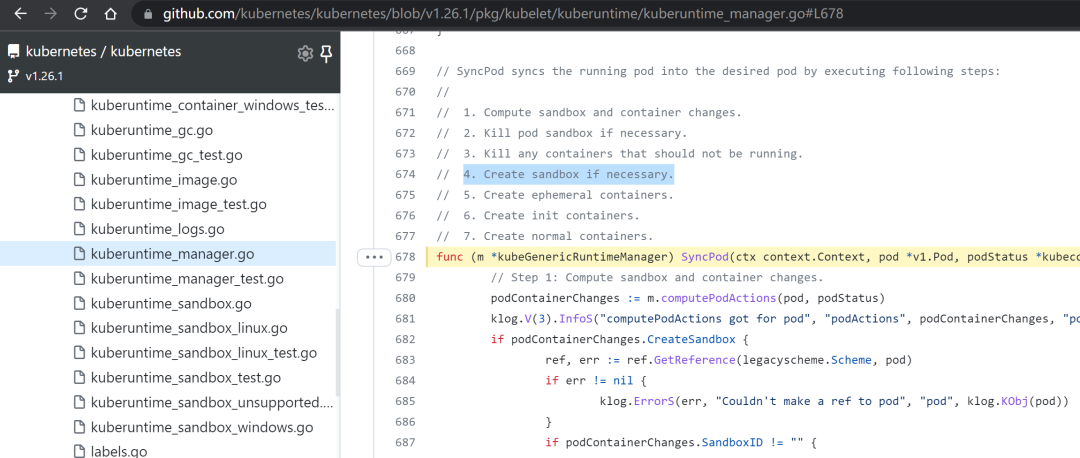This screenshot has height=458, width=1080.
Task: Click the kubernetes / kubernetes repository link
Action: (103, 52)
